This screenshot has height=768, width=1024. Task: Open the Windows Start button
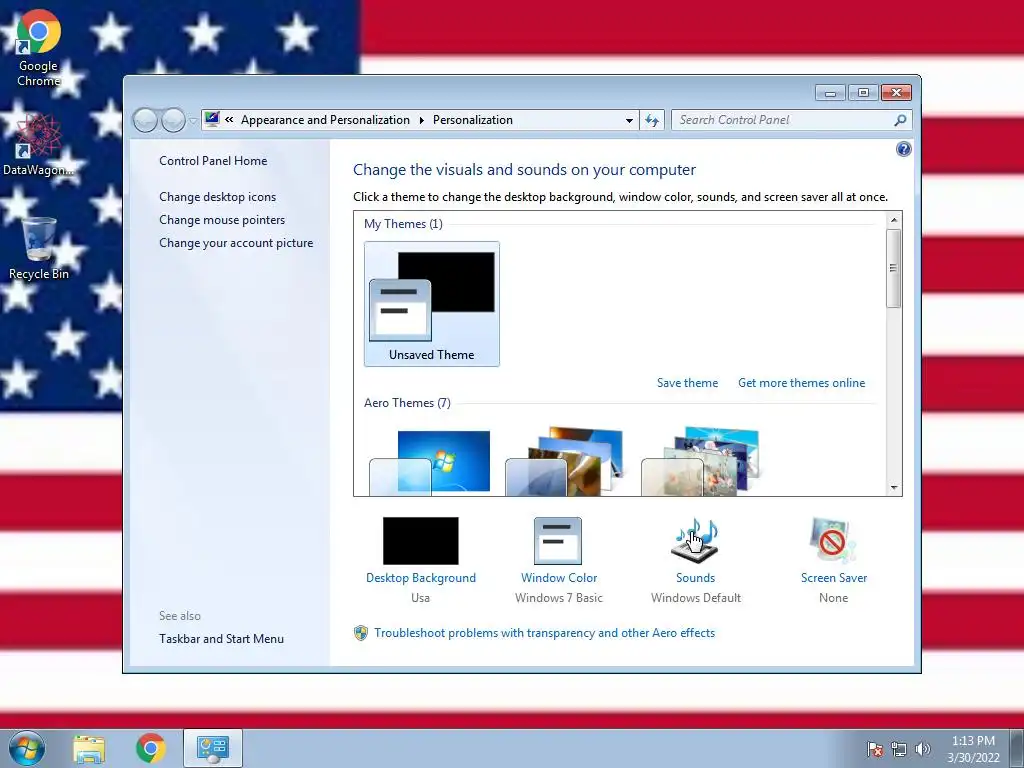(x=26, y=748)
